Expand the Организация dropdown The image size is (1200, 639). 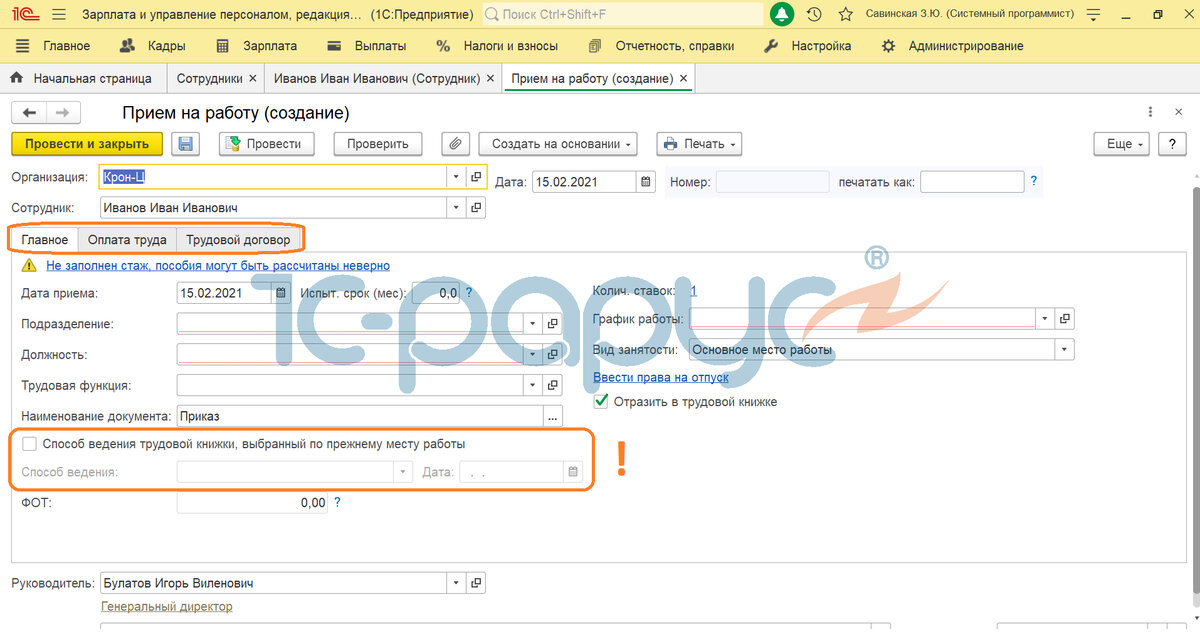click(x=456, y=177)
